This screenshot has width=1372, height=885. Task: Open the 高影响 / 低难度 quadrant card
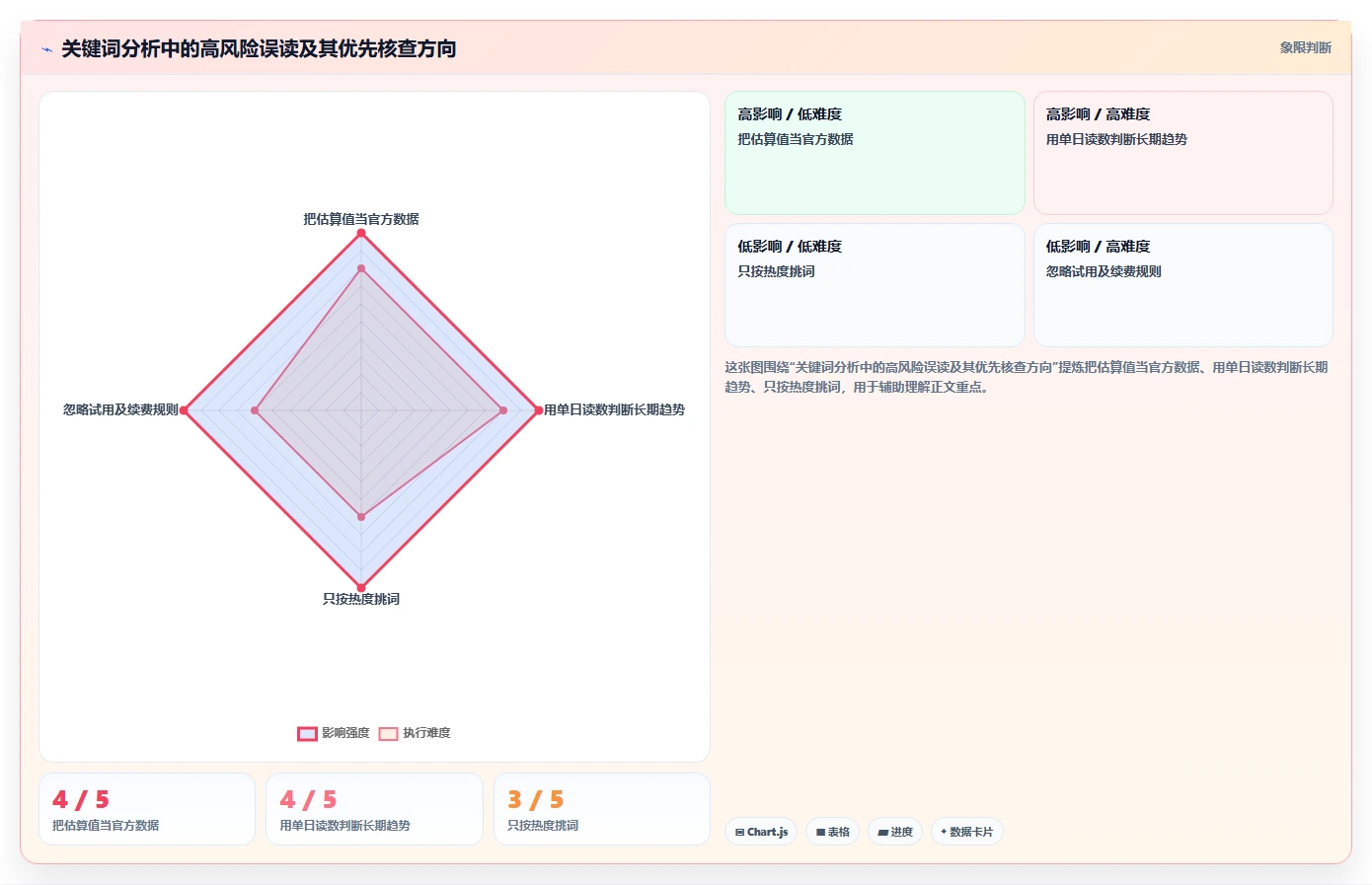875,153
